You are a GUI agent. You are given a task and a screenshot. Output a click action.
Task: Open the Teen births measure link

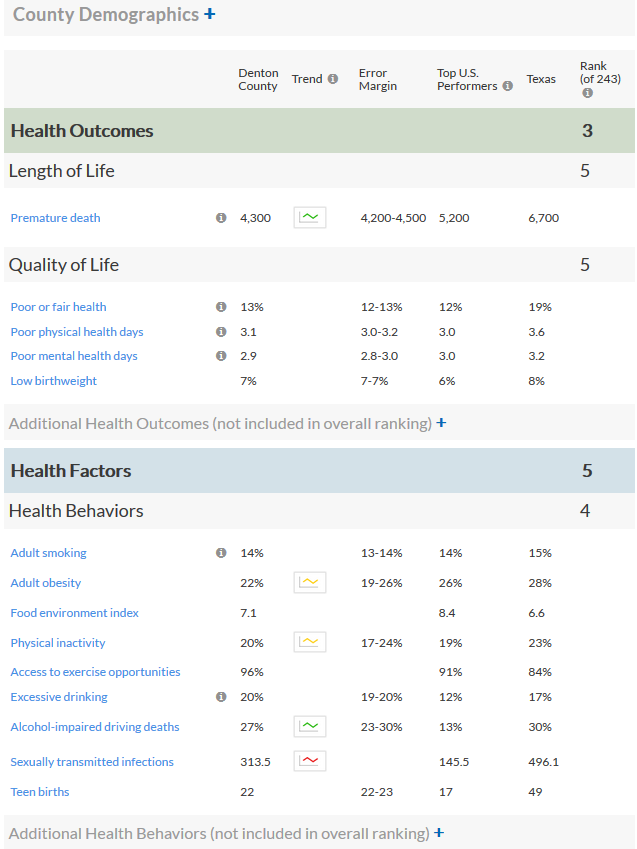[40, 792]
